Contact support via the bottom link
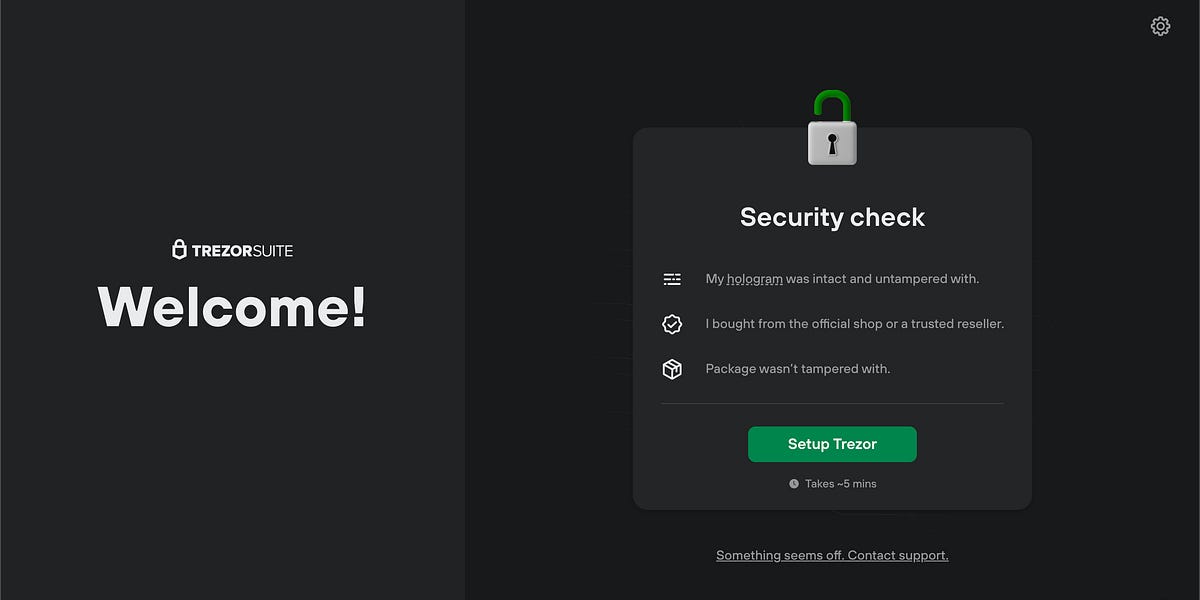Screen dimensions: 1200x600 click(897, 555)
